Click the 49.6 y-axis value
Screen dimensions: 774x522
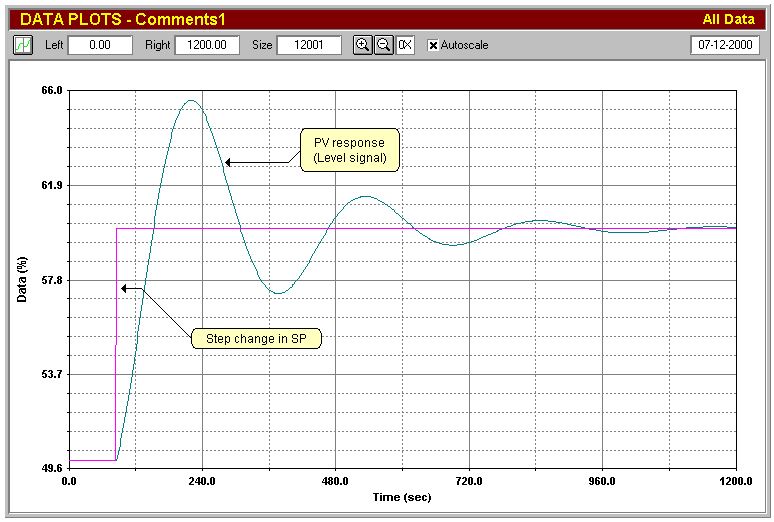click(52, 468)
